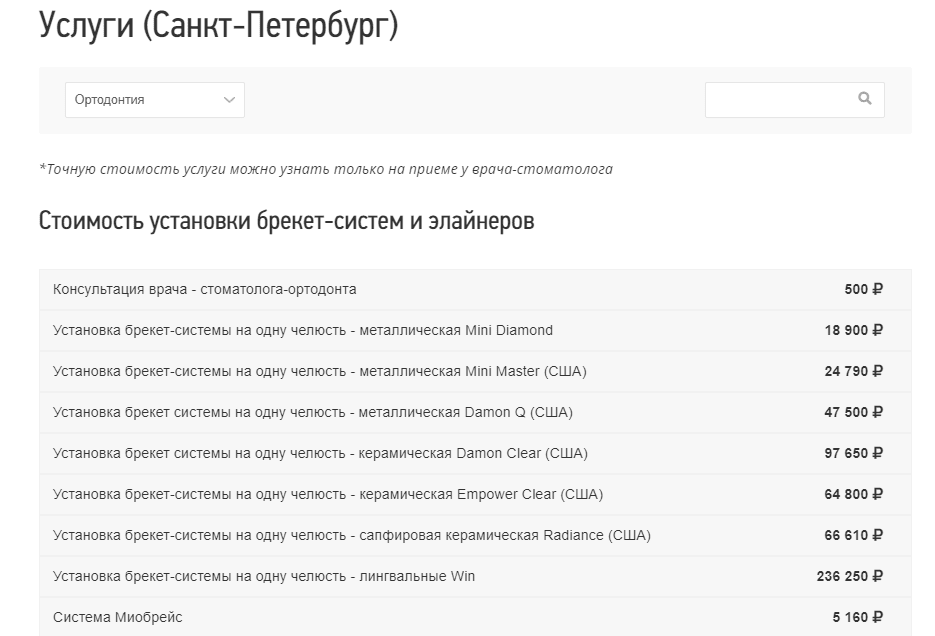The height and width of the screenshot is (636, 935).
Task: Click the Стоимость установки брекет-систем и элайнеров heading
Action: 287,221
